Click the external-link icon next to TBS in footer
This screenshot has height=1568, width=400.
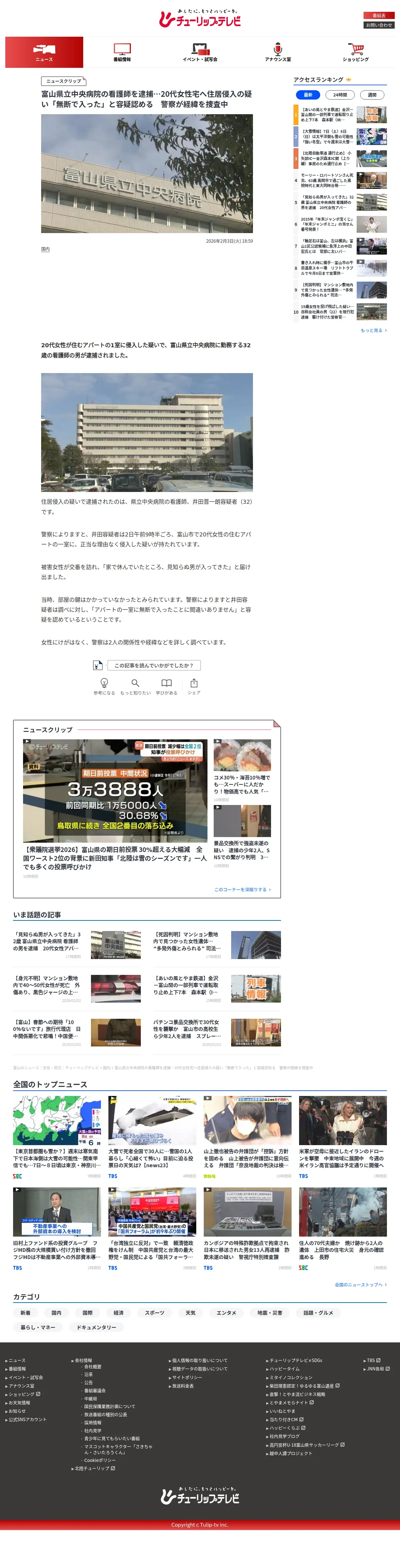(378, 1360)
